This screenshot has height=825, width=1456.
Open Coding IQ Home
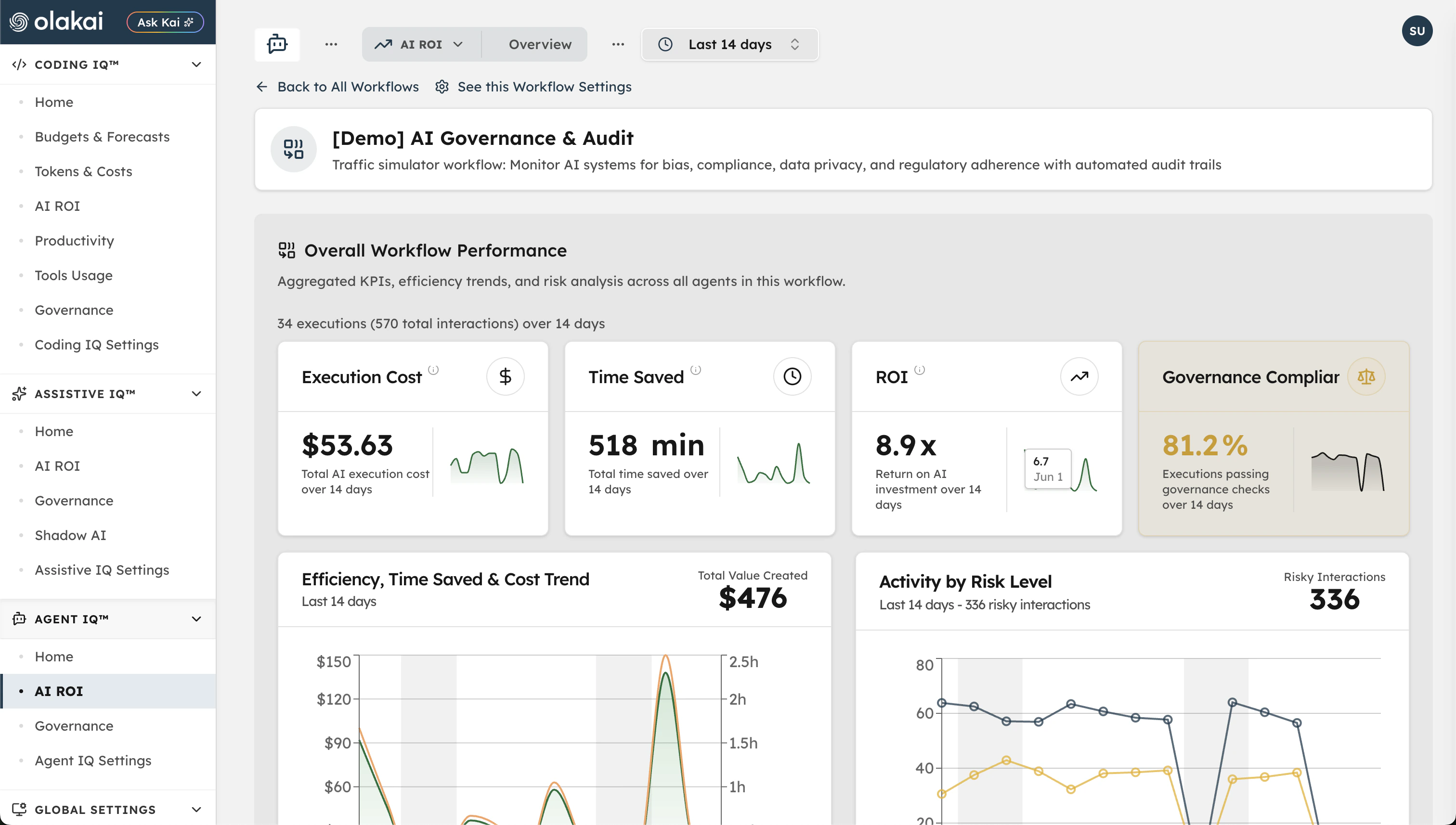54,102
